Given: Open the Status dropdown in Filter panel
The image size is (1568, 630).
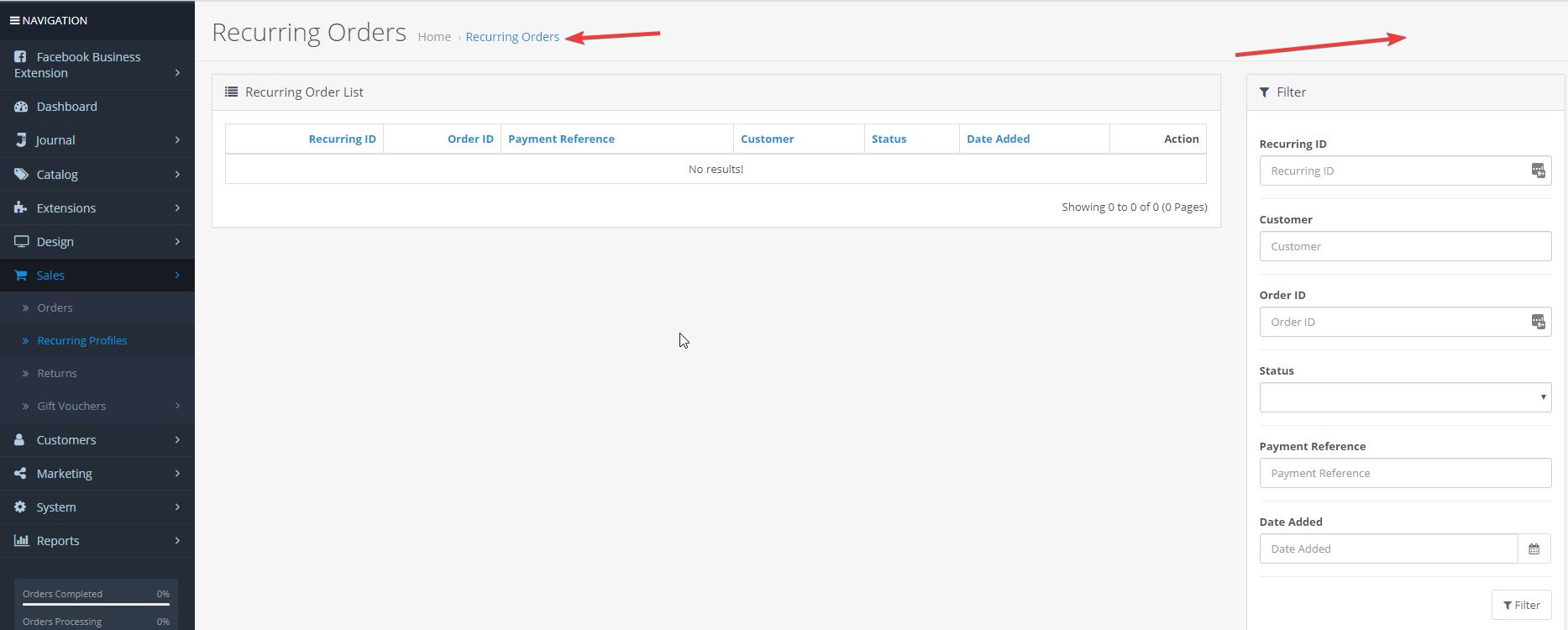Looking at the screenshot, I should pos(1405,397).
